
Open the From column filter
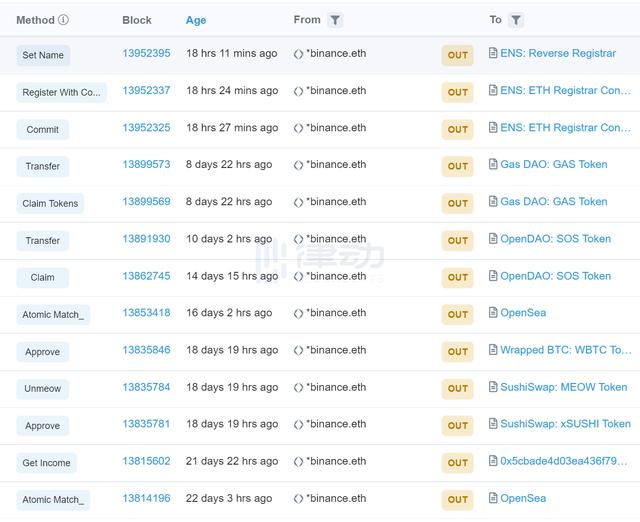coord(335,20)
